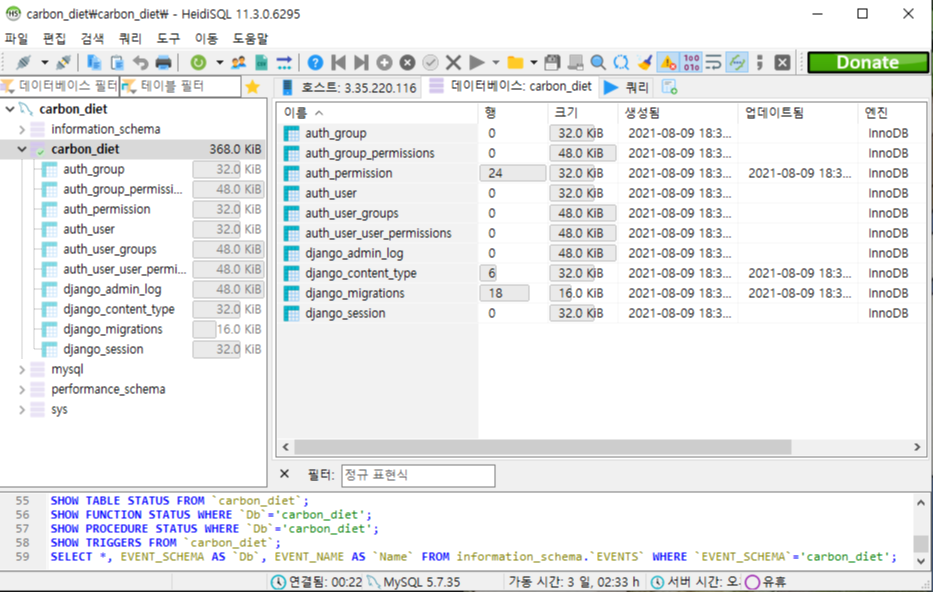Screen dimensions: 933x592
Task: Close the filter panel with the X
Action: point(284,474)
